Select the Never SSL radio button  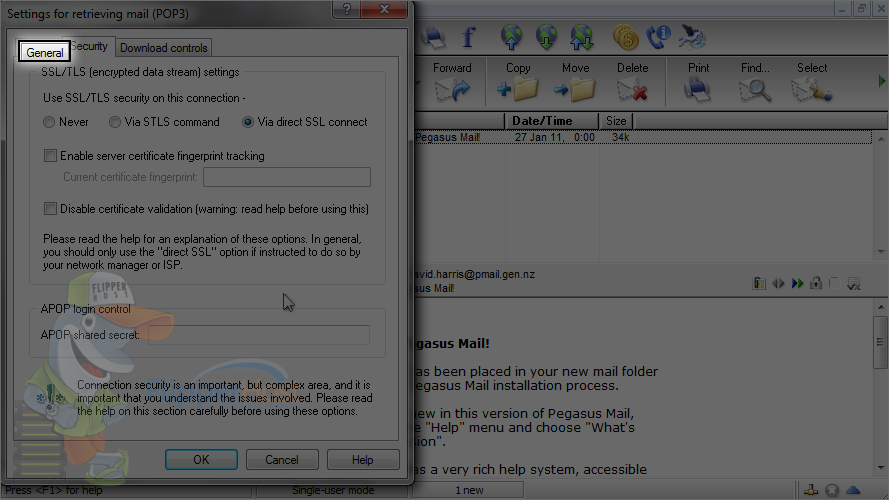49,122
